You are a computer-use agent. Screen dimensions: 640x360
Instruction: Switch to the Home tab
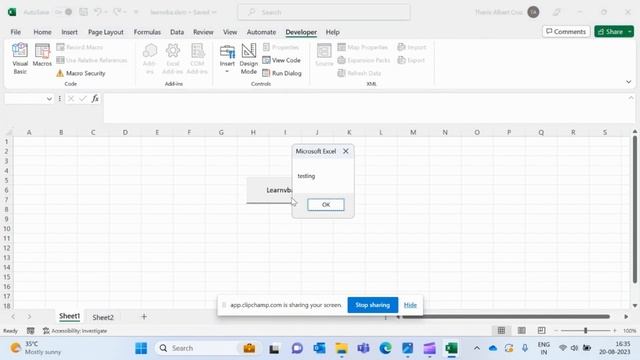tap(42, 32)
